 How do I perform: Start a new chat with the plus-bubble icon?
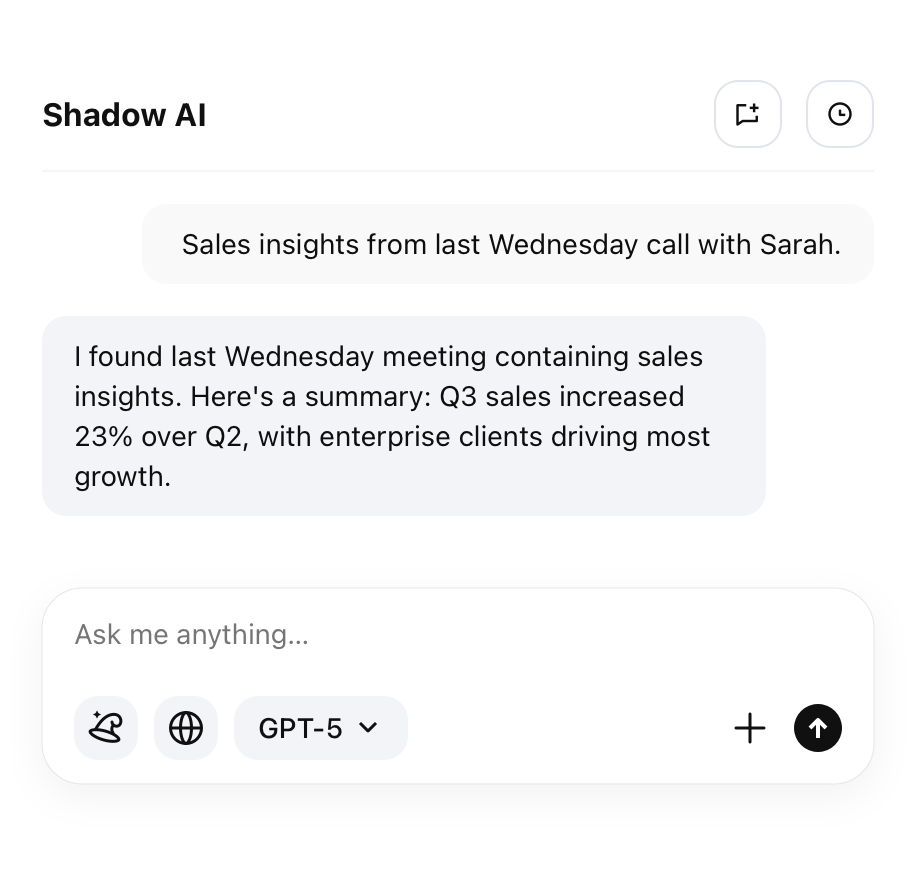[x=747, y=114]
